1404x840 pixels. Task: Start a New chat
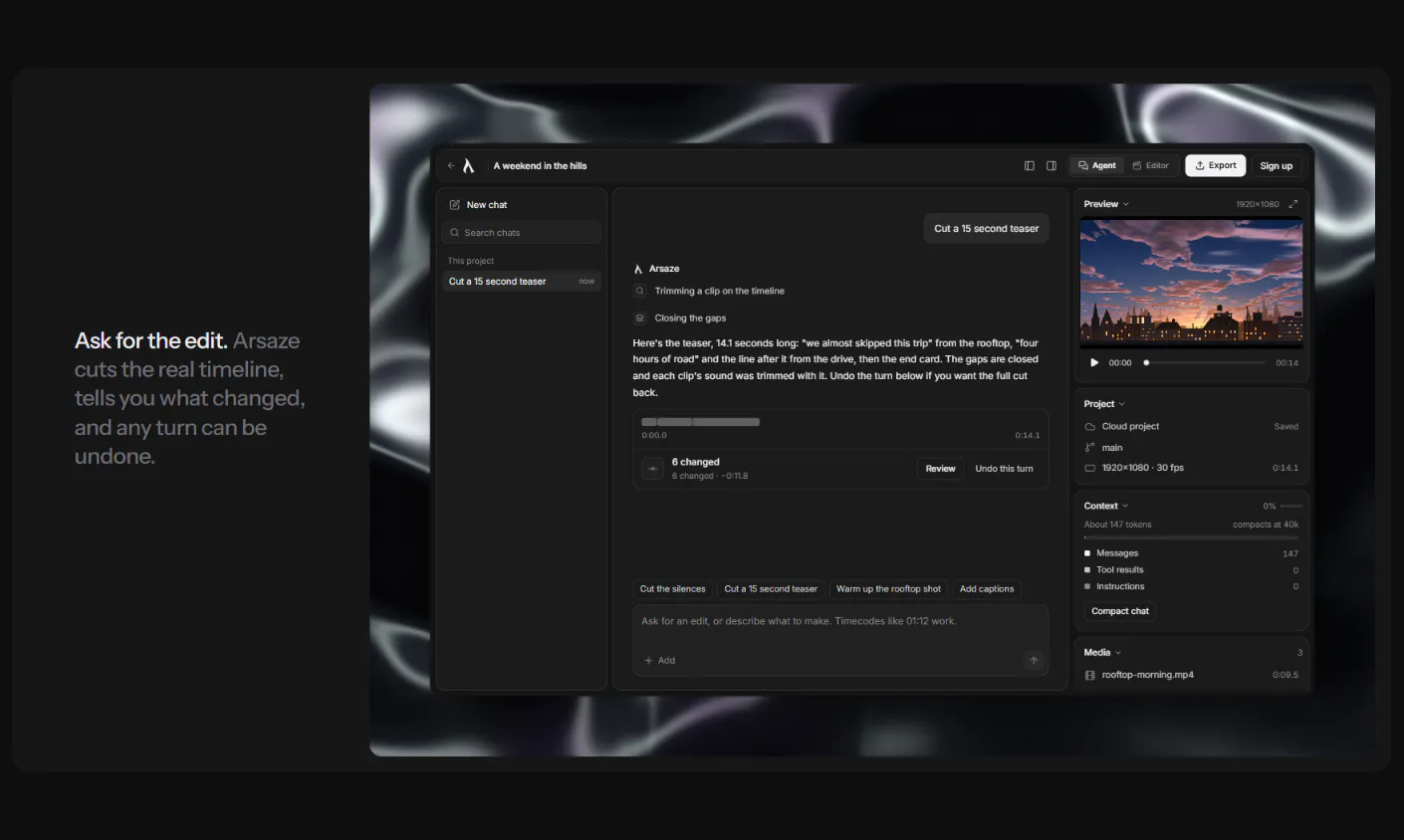pyautogui.click(x=479, y=205)
